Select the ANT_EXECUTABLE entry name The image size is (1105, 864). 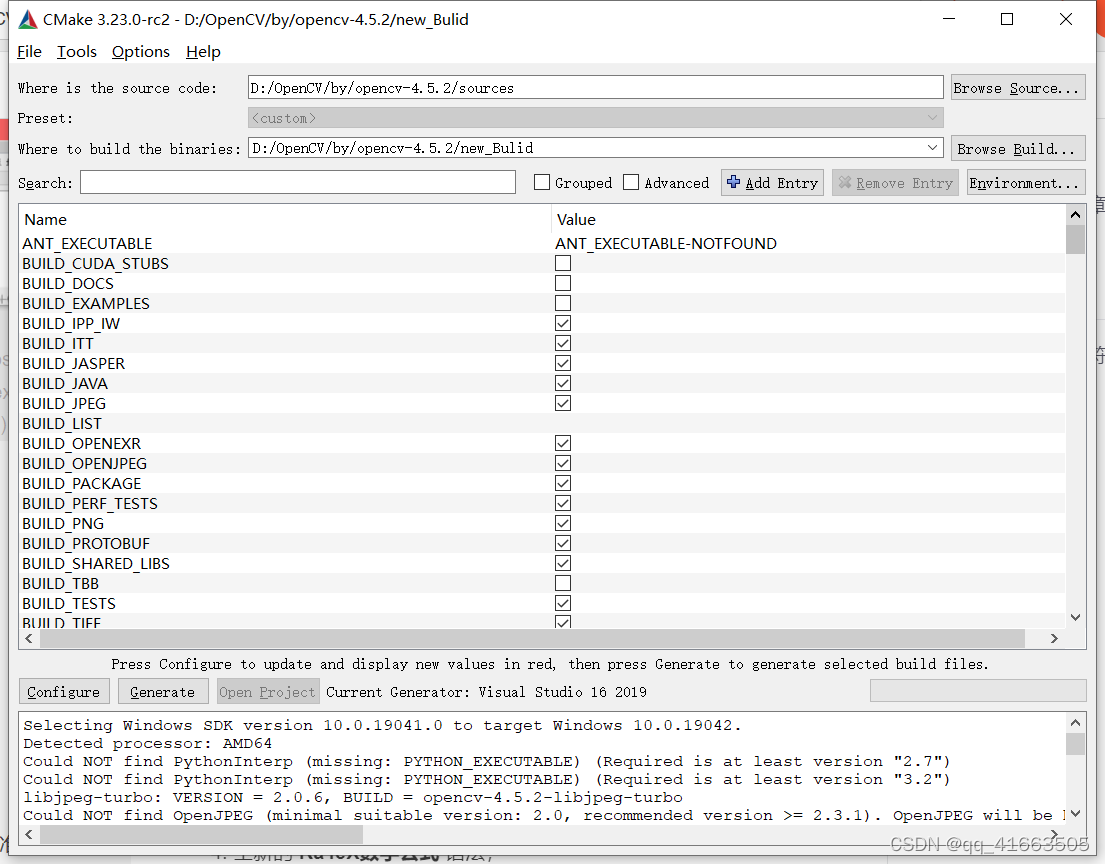87,244
